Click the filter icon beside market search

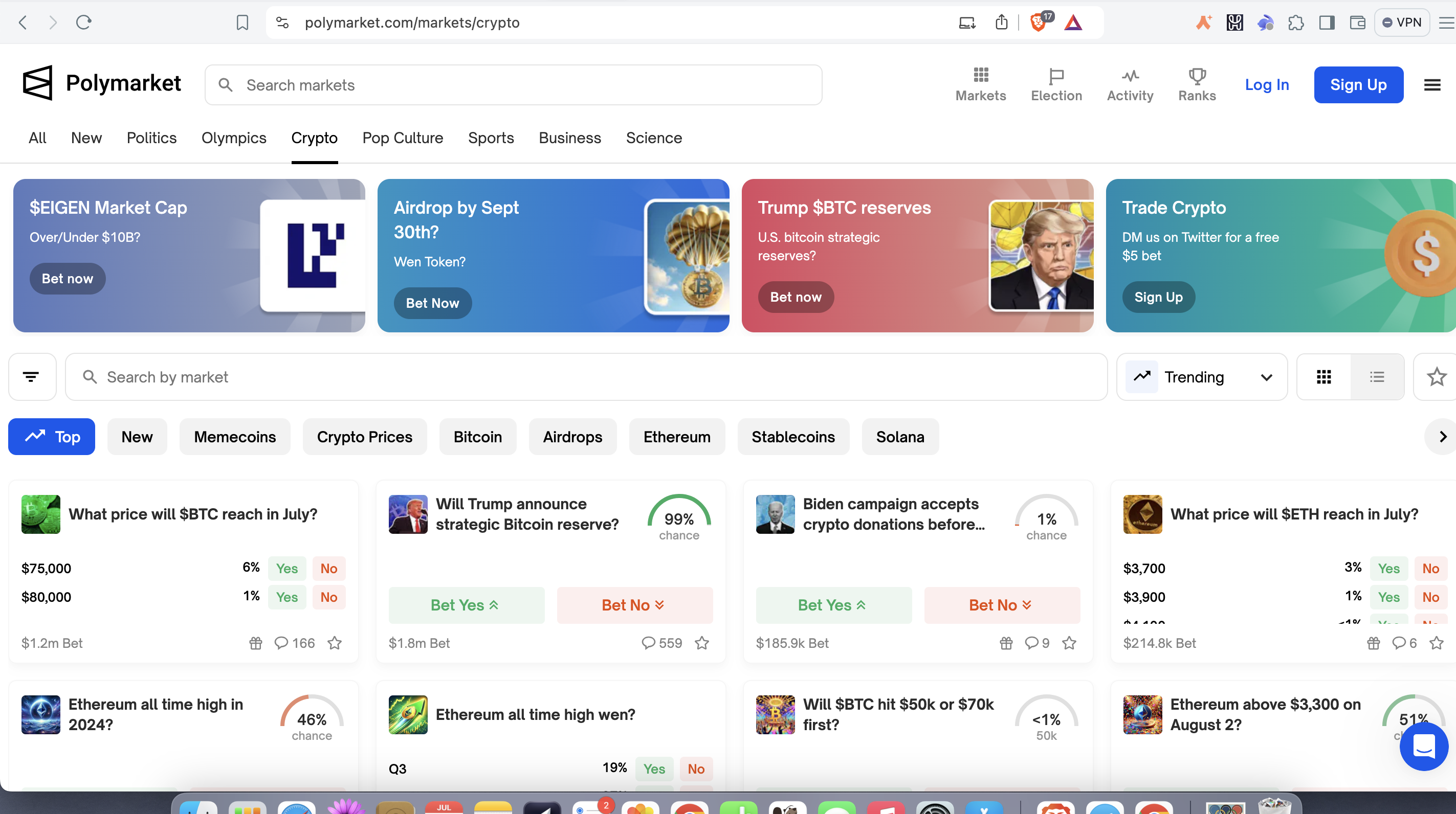pyautogui.click(x=32, y=377)
